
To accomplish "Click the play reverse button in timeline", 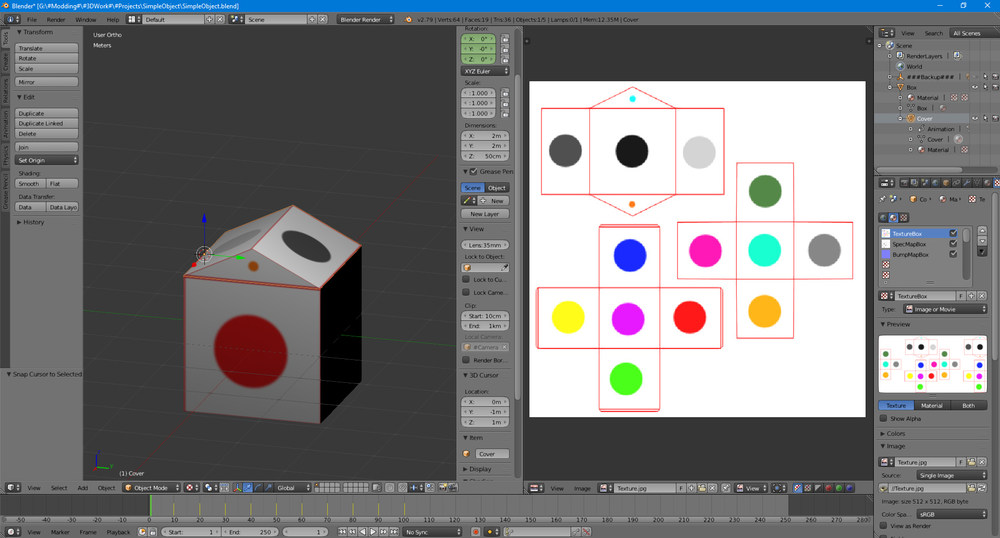I will pos(363,532).
